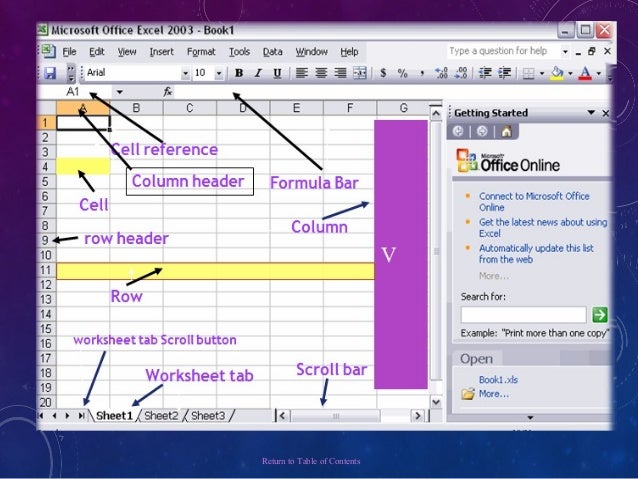Viewport: 638px width, 479px height.
Task: Open the Format menu
Action: (201, 52)
